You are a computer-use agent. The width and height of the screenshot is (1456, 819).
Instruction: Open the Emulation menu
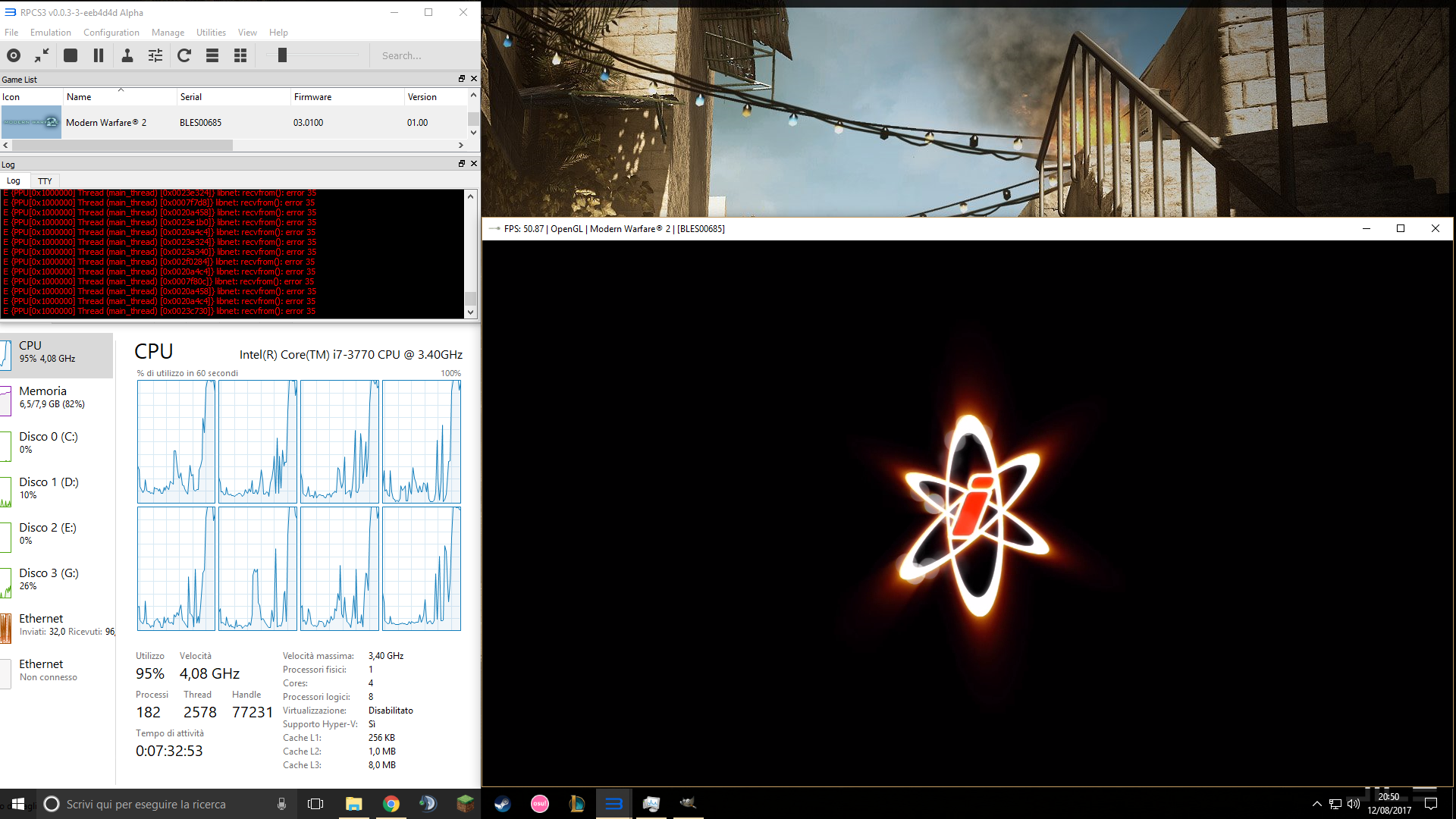pos(50,33)
